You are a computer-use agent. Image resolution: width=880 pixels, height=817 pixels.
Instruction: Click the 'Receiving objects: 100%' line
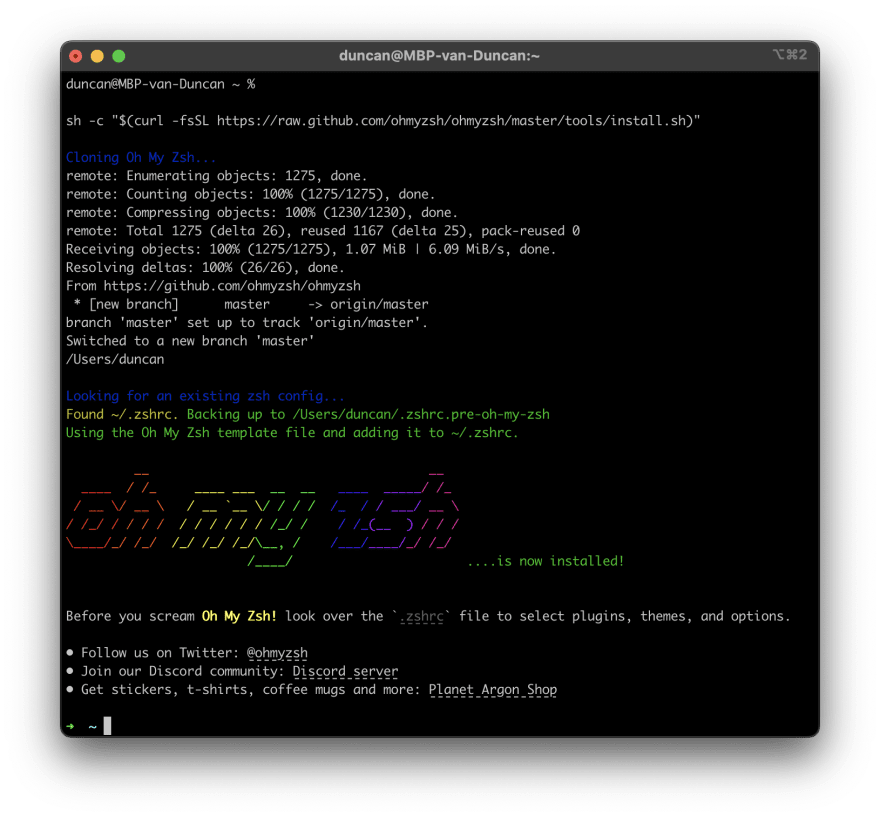[311, 249]
